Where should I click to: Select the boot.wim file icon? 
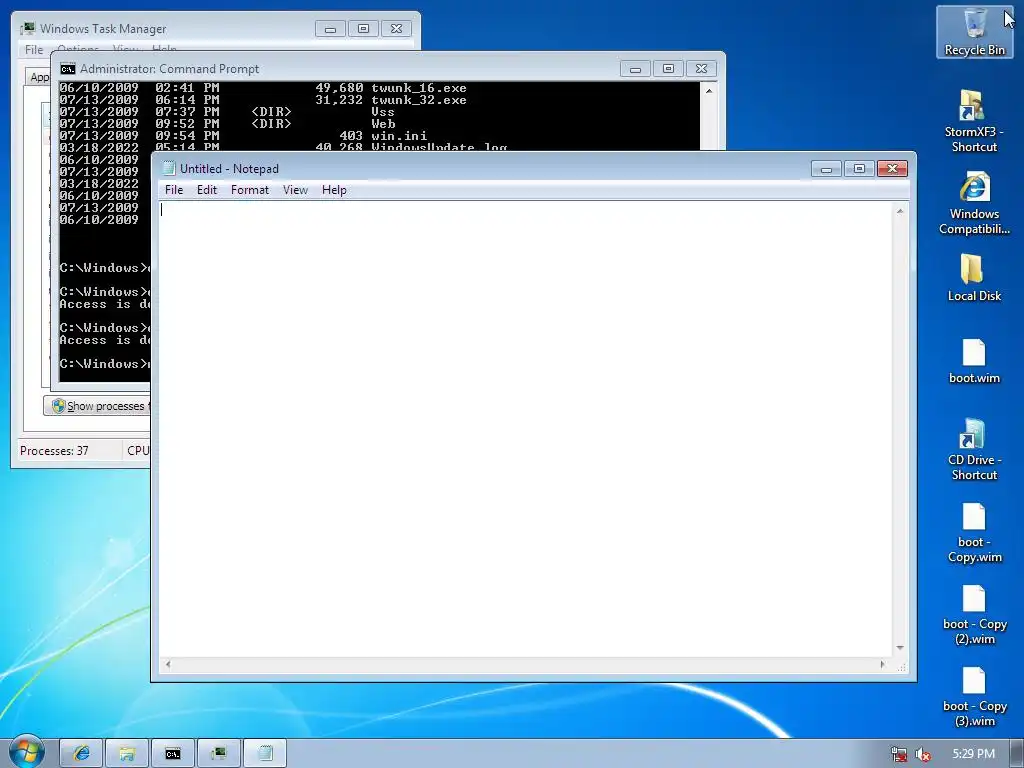coord(974,361)
